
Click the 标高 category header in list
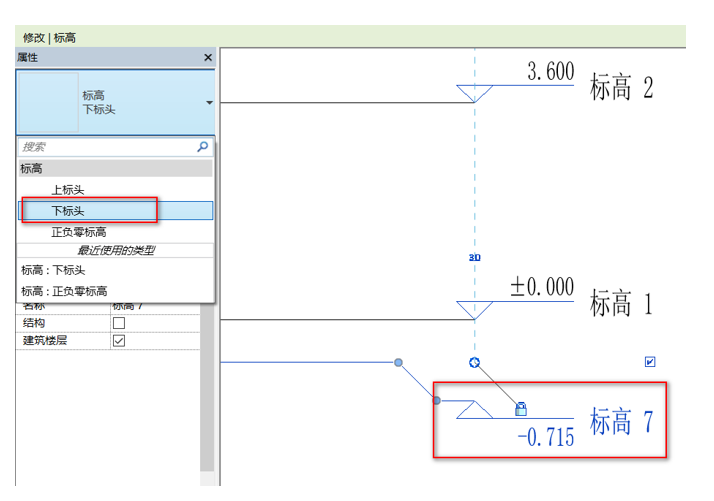pos(115,168)
